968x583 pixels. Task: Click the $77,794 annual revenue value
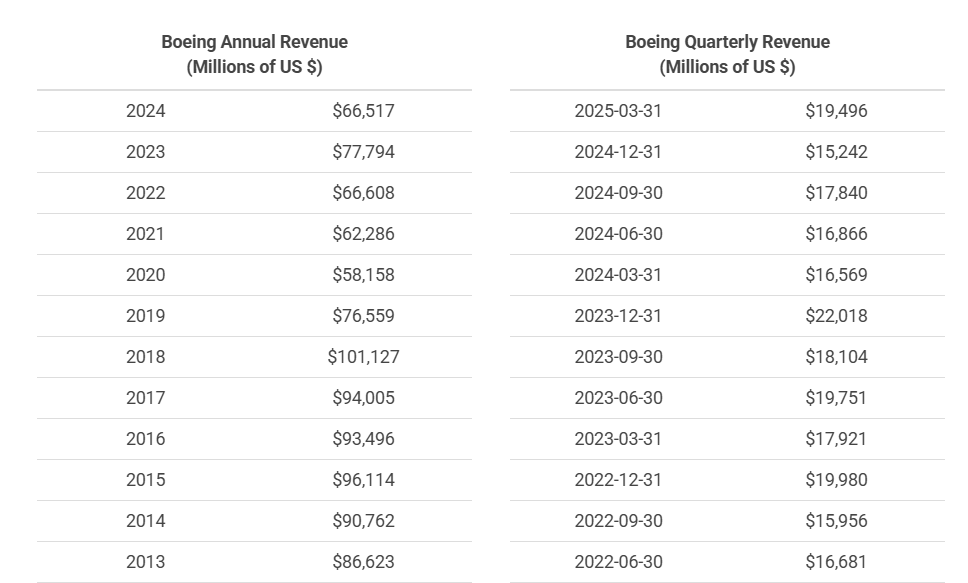(x=363, y=152)
